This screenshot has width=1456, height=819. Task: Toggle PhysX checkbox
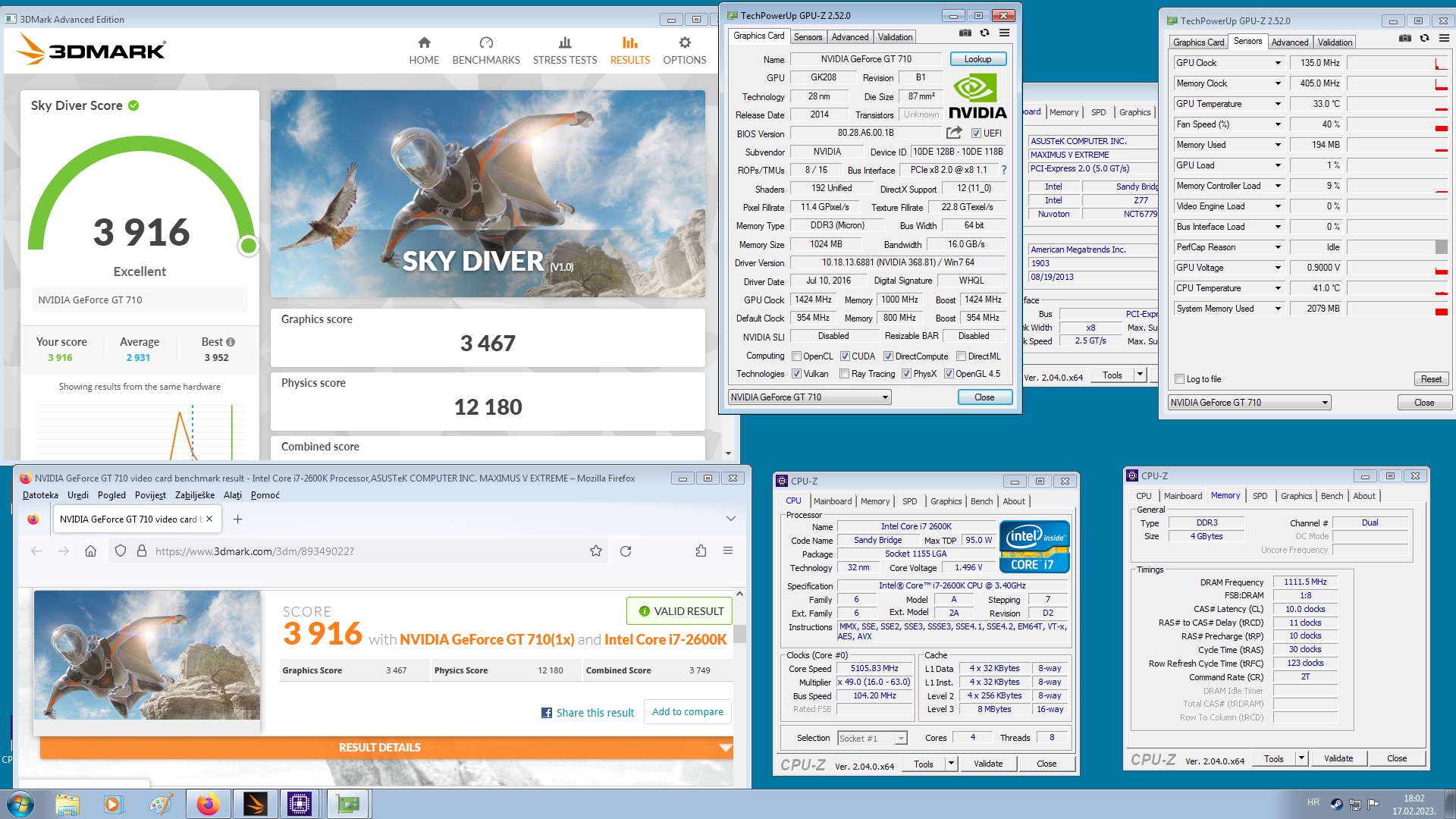tap(906, 374)
